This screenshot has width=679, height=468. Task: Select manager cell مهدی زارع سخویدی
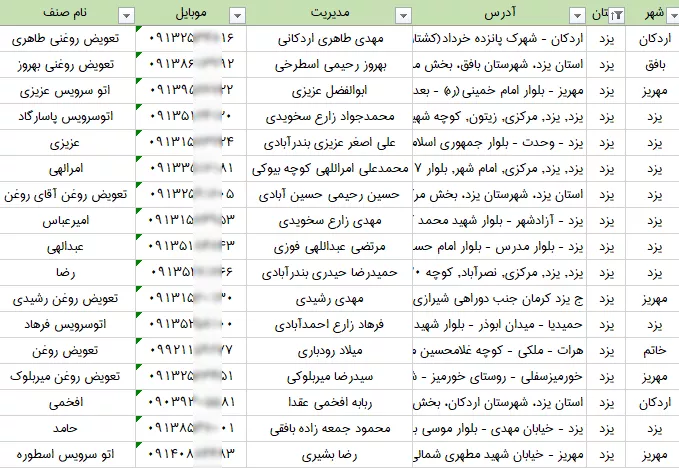(x=330, y=221)
